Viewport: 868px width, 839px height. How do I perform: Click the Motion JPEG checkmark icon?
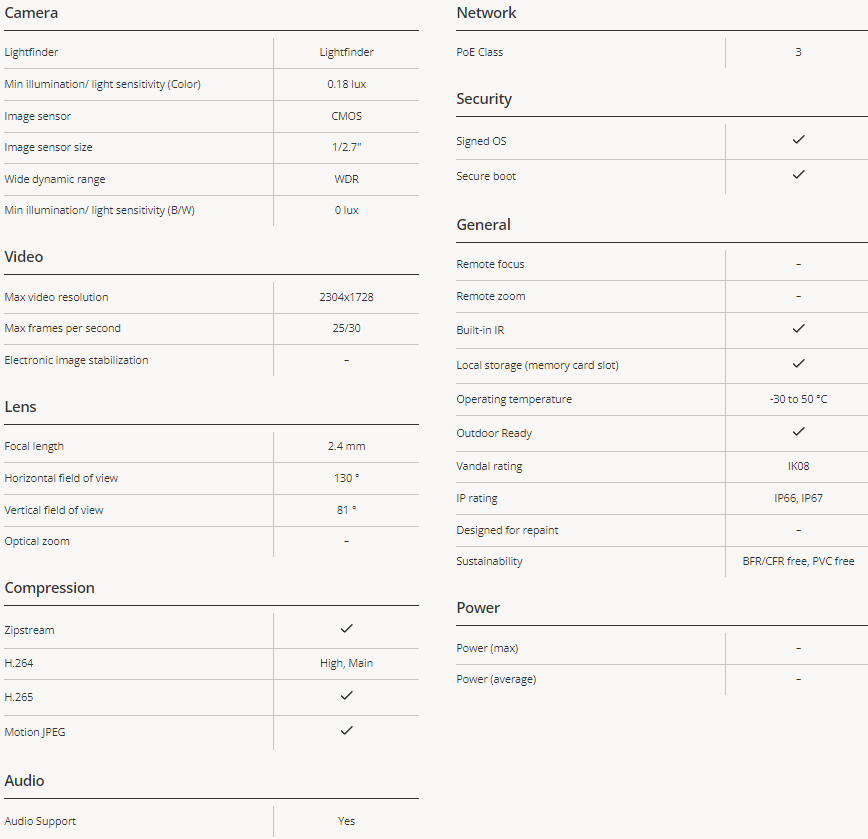[x=346, y=731]
